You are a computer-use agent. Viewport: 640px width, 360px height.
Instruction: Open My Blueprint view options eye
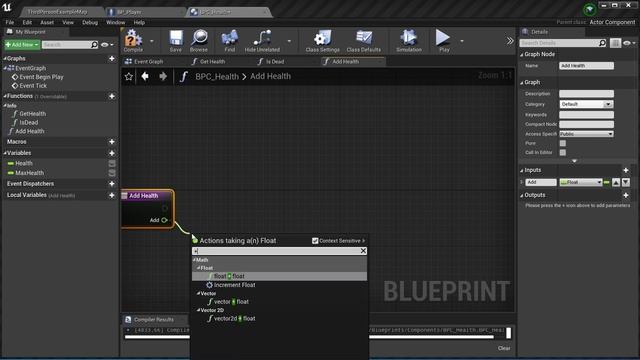107,44
